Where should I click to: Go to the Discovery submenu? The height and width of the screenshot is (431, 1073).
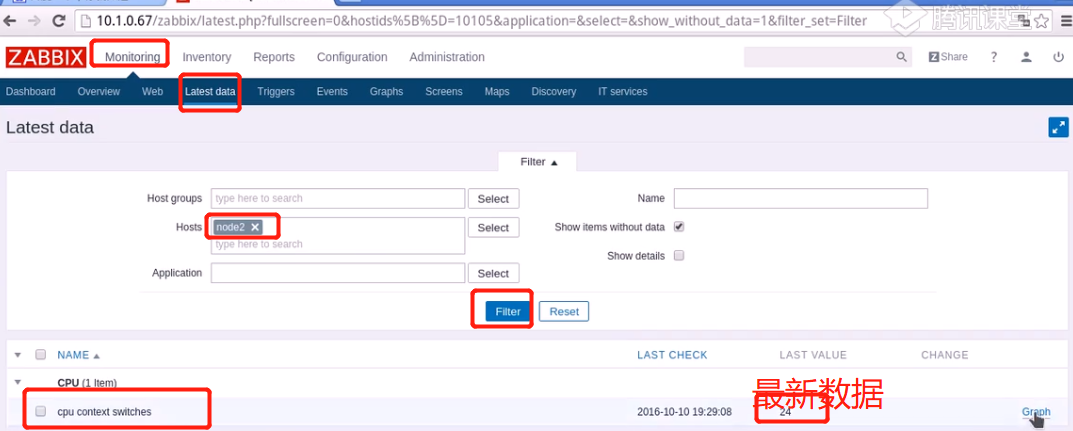coord(554,92)
